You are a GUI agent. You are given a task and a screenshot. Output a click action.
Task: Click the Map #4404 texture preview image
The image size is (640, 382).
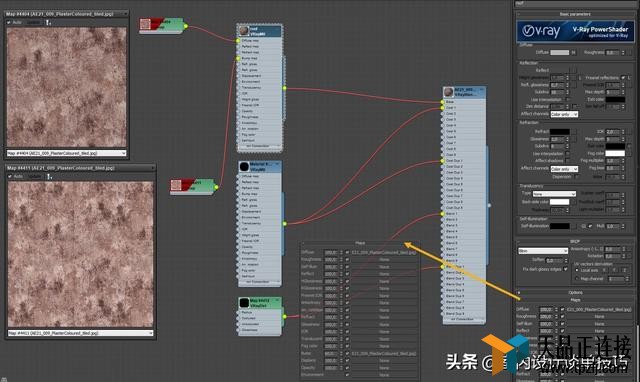point(67,87)
